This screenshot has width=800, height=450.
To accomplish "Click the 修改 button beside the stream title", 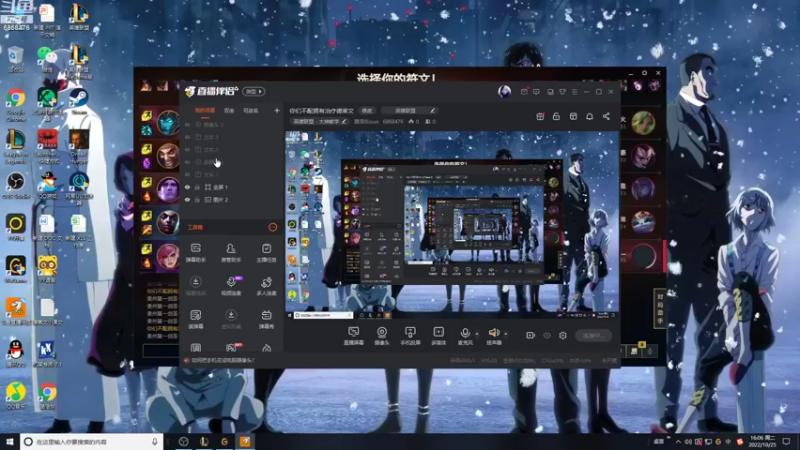I will point(367,111).
